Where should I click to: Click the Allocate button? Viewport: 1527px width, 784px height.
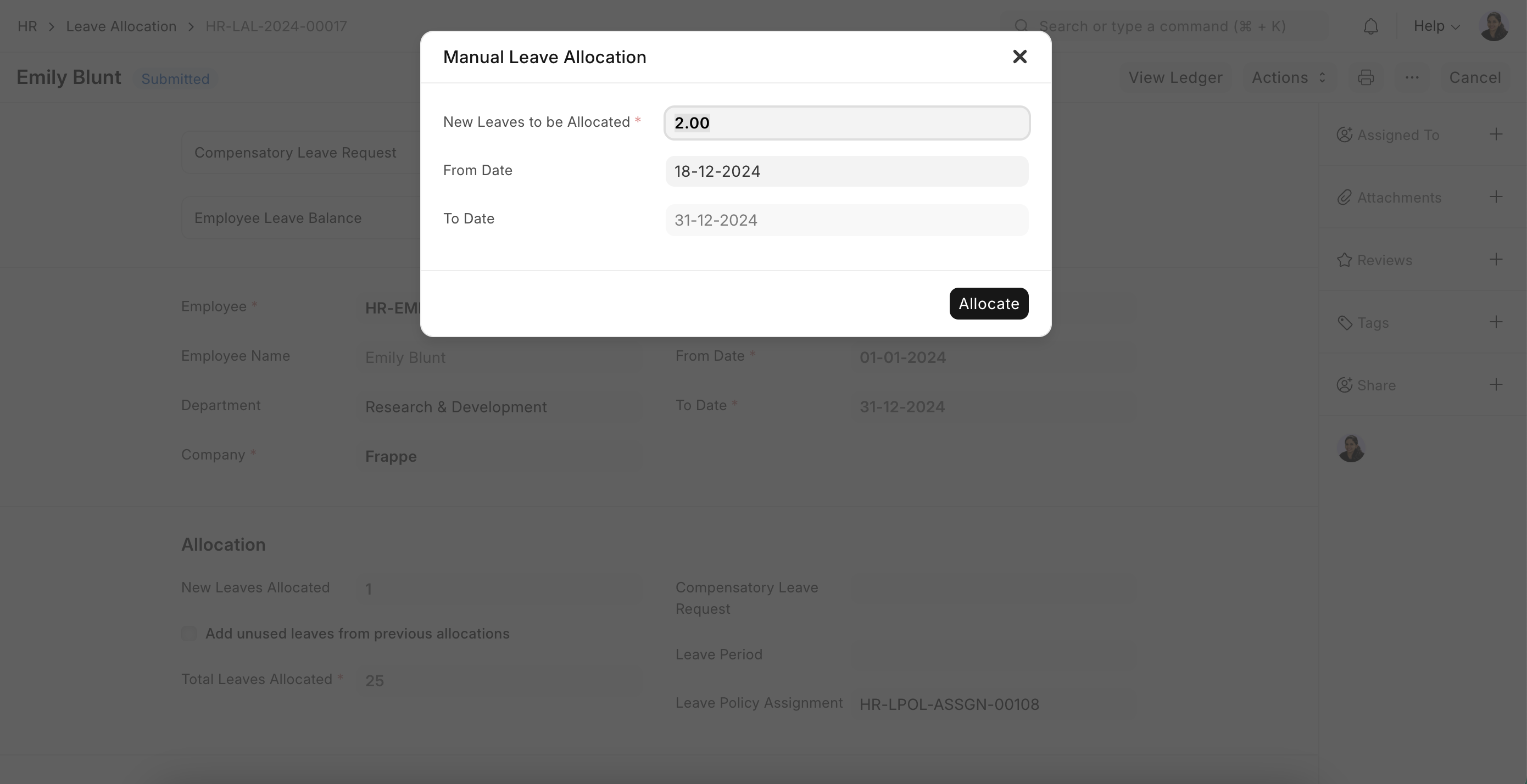pyautogui.click(x=989, y=304)
